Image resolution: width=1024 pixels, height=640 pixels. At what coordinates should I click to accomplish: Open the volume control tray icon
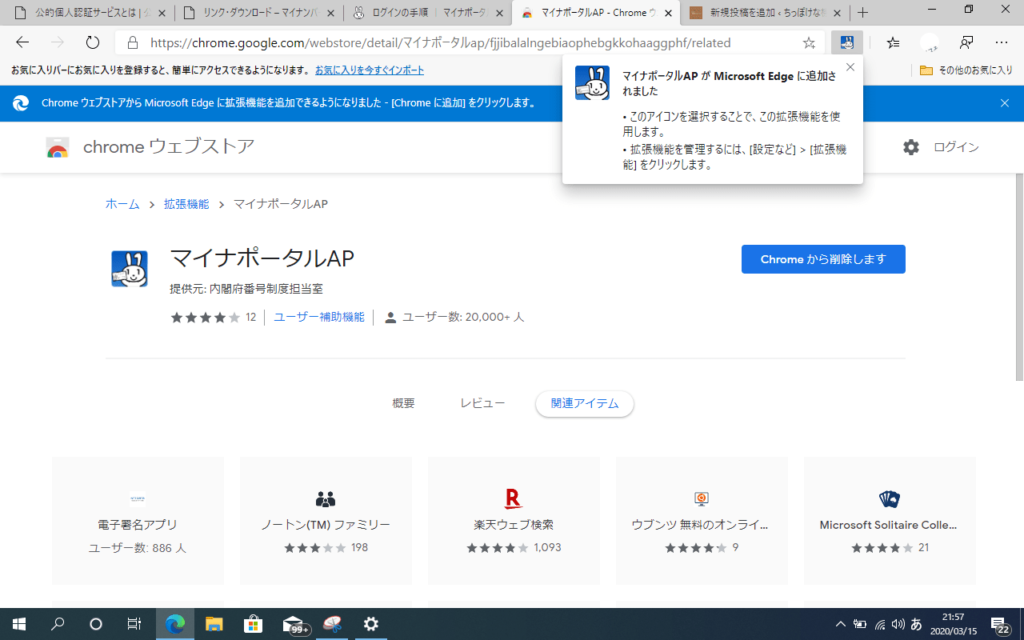(x=898, y=624)
